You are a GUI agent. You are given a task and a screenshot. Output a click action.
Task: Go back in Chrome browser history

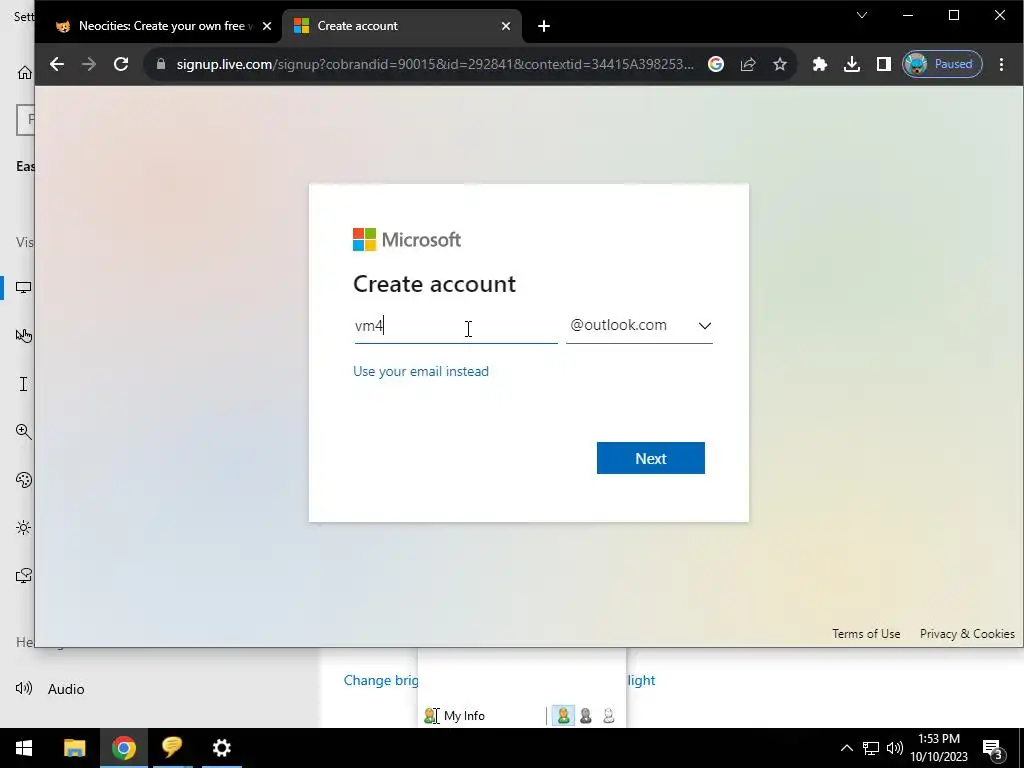point(57,64)
